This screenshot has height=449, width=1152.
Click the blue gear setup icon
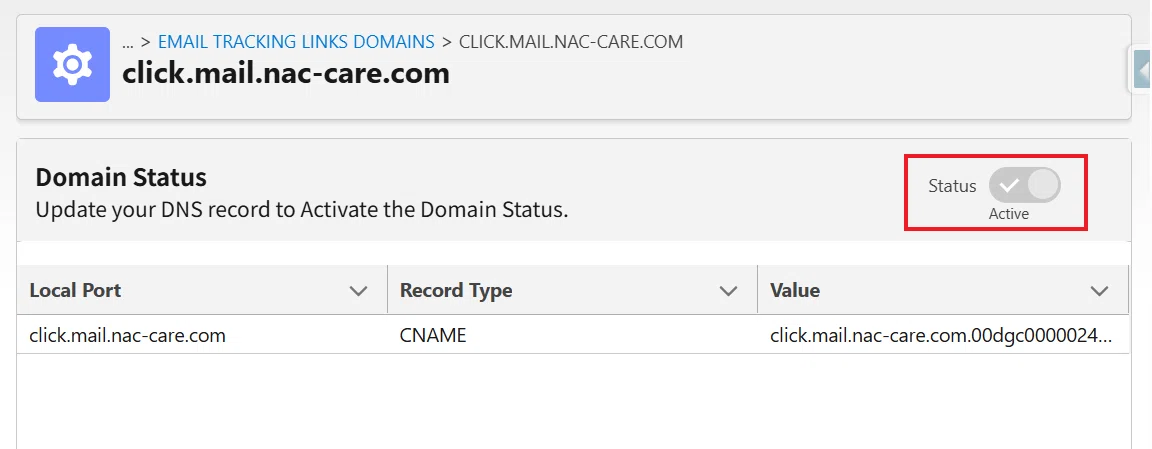72,65
